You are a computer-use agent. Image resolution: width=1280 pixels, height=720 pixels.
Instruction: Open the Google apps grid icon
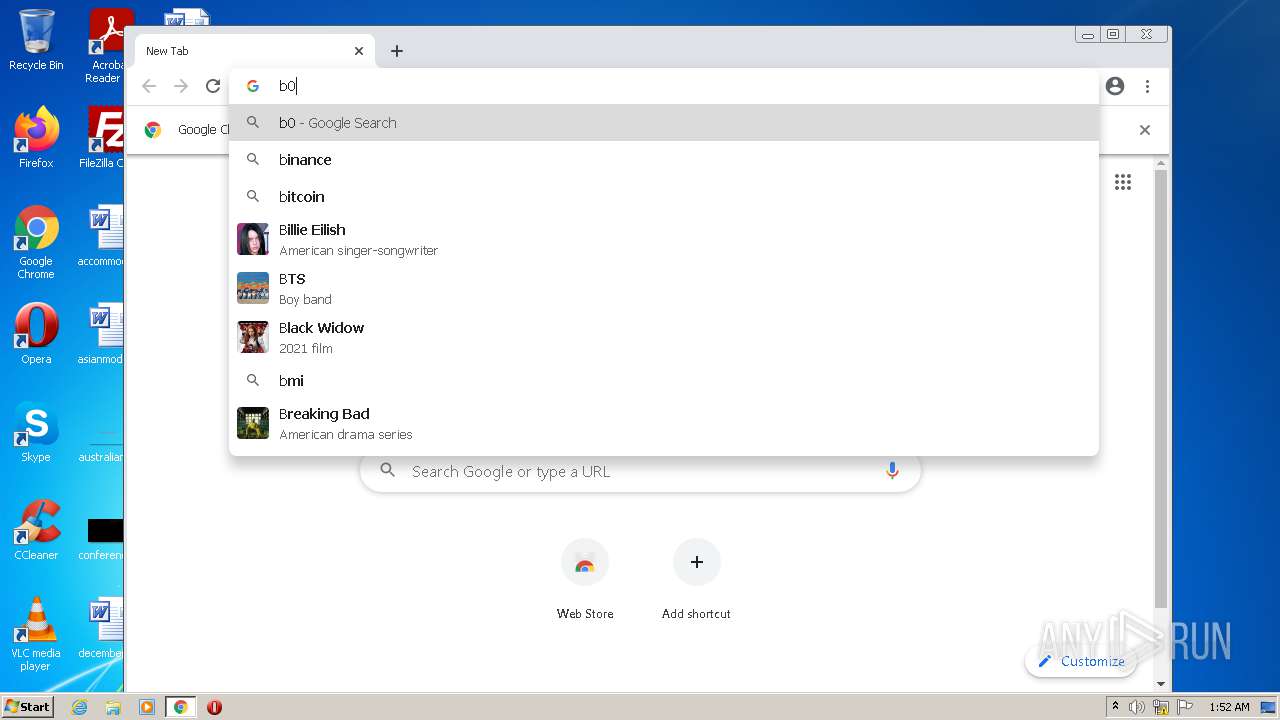pyautogui.click(x=1123, y=182)
